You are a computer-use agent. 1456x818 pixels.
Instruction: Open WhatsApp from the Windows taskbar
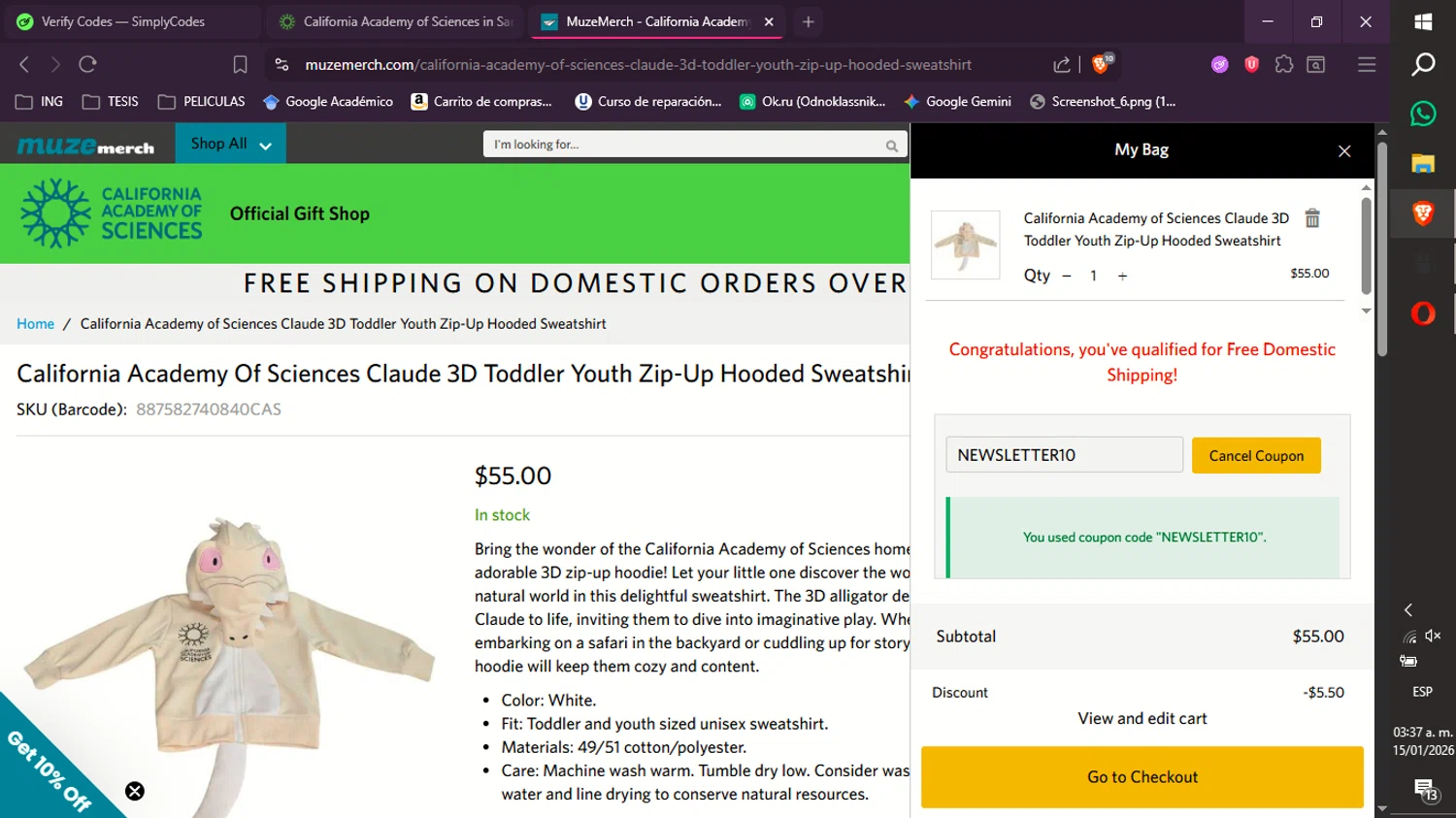pyautogui.click(x=1423, y=114)
